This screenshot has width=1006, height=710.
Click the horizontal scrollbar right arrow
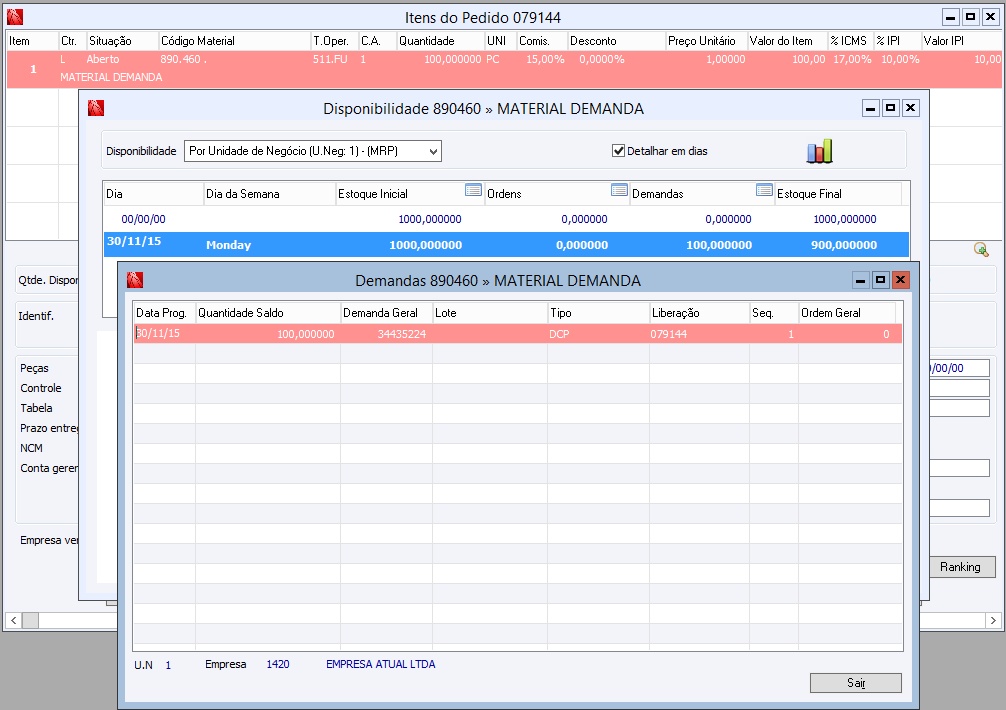click(993, 620)
